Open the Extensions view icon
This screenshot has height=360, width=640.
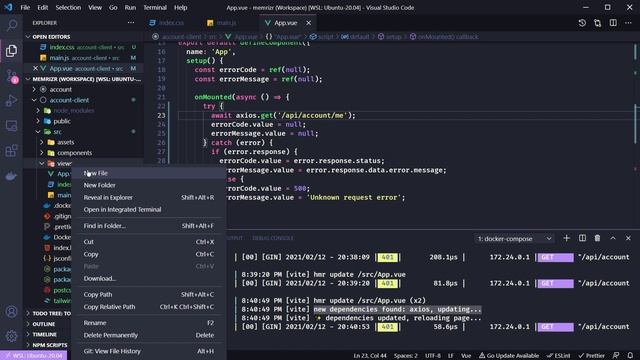coord(11,151)
